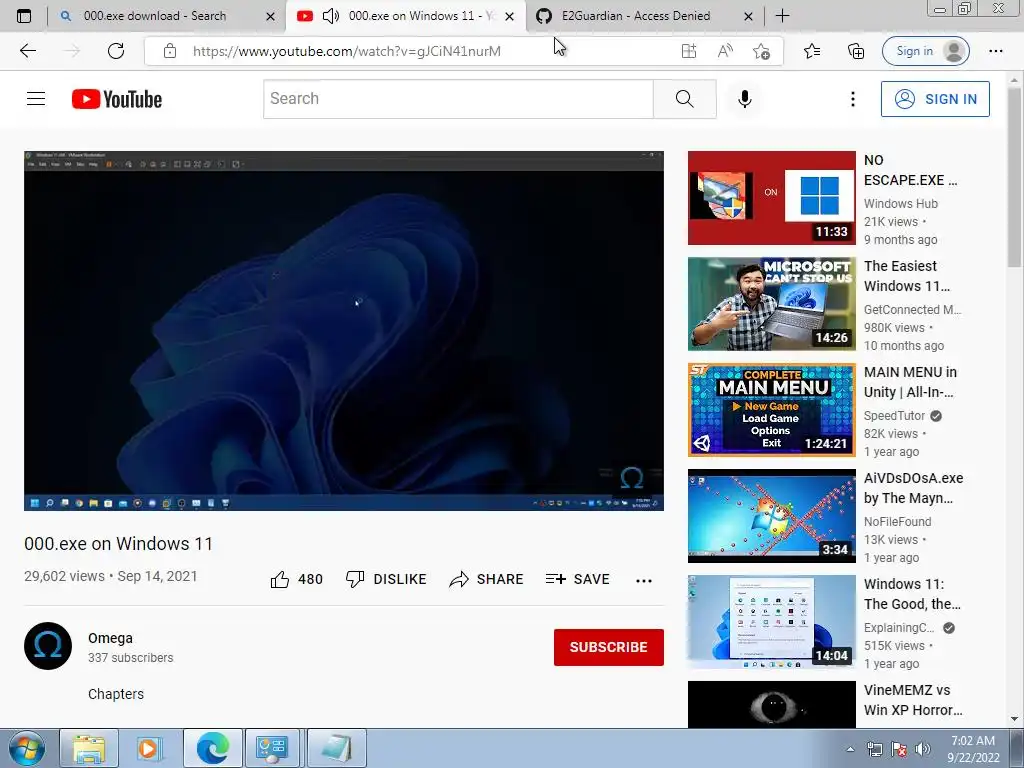Open The Easiest Windows 11 video title
Screen dimensions: 1024x768
pos(907,276)
